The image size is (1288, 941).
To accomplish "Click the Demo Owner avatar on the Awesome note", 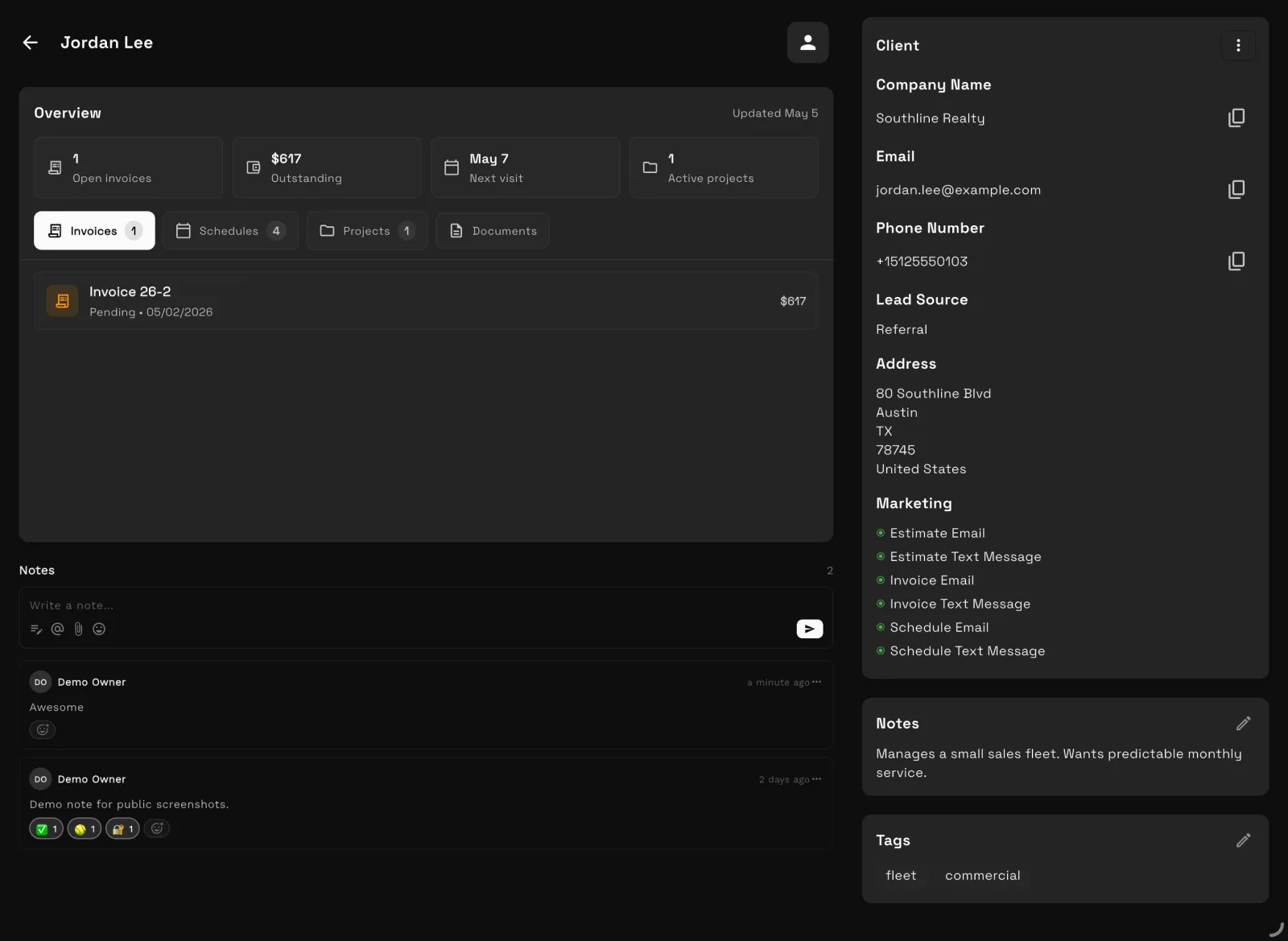I will tap(40, 683).
